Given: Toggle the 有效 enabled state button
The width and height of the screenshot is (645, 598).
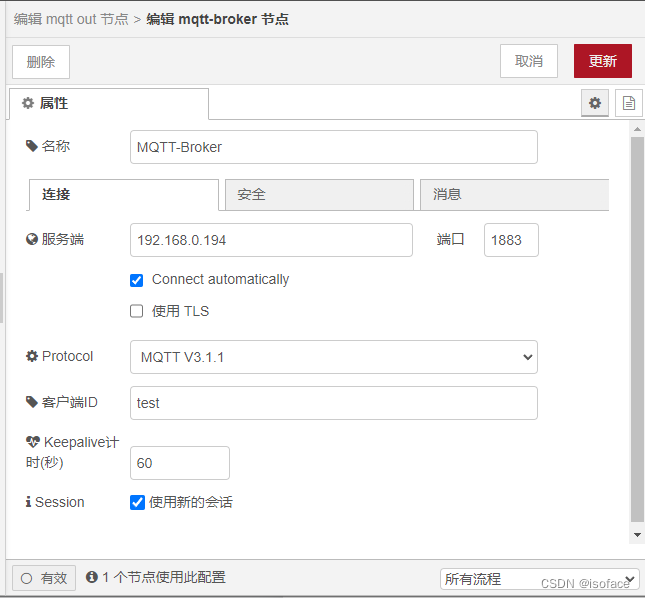Looking at the screenshot, I should pyautogui.click(x=44, y=578).
